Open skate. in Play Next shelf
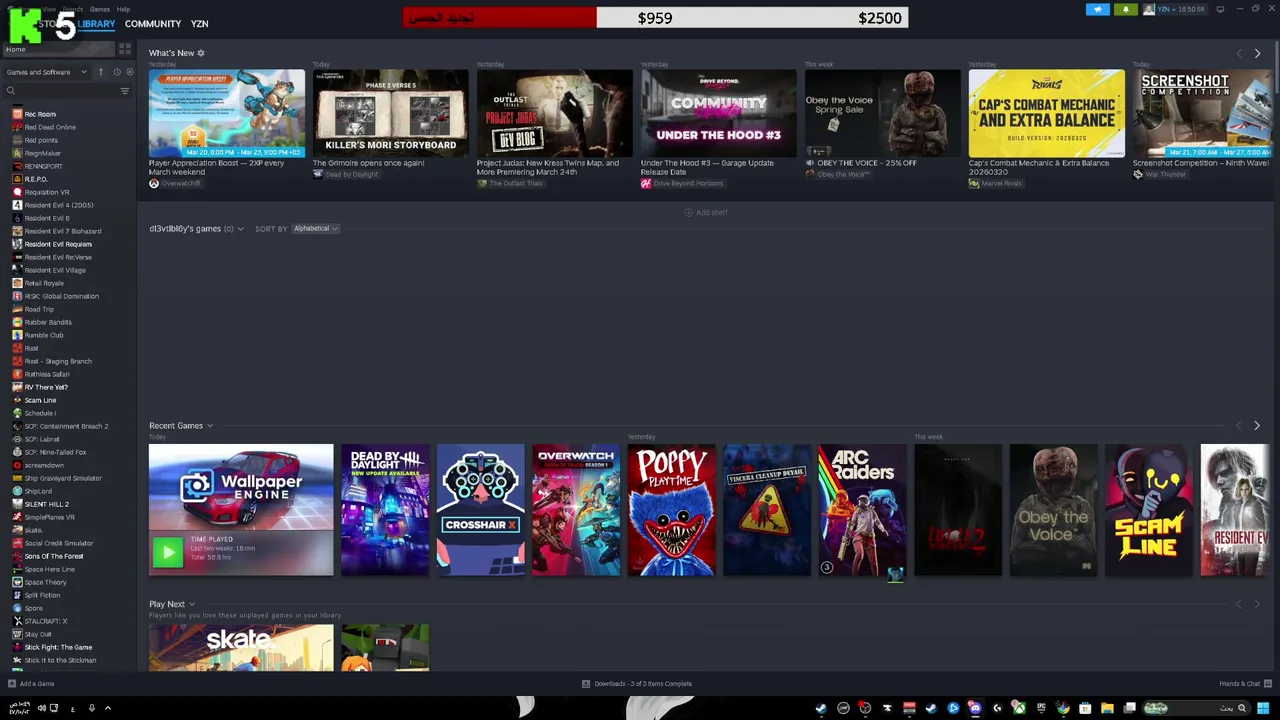 pos(241,647)
